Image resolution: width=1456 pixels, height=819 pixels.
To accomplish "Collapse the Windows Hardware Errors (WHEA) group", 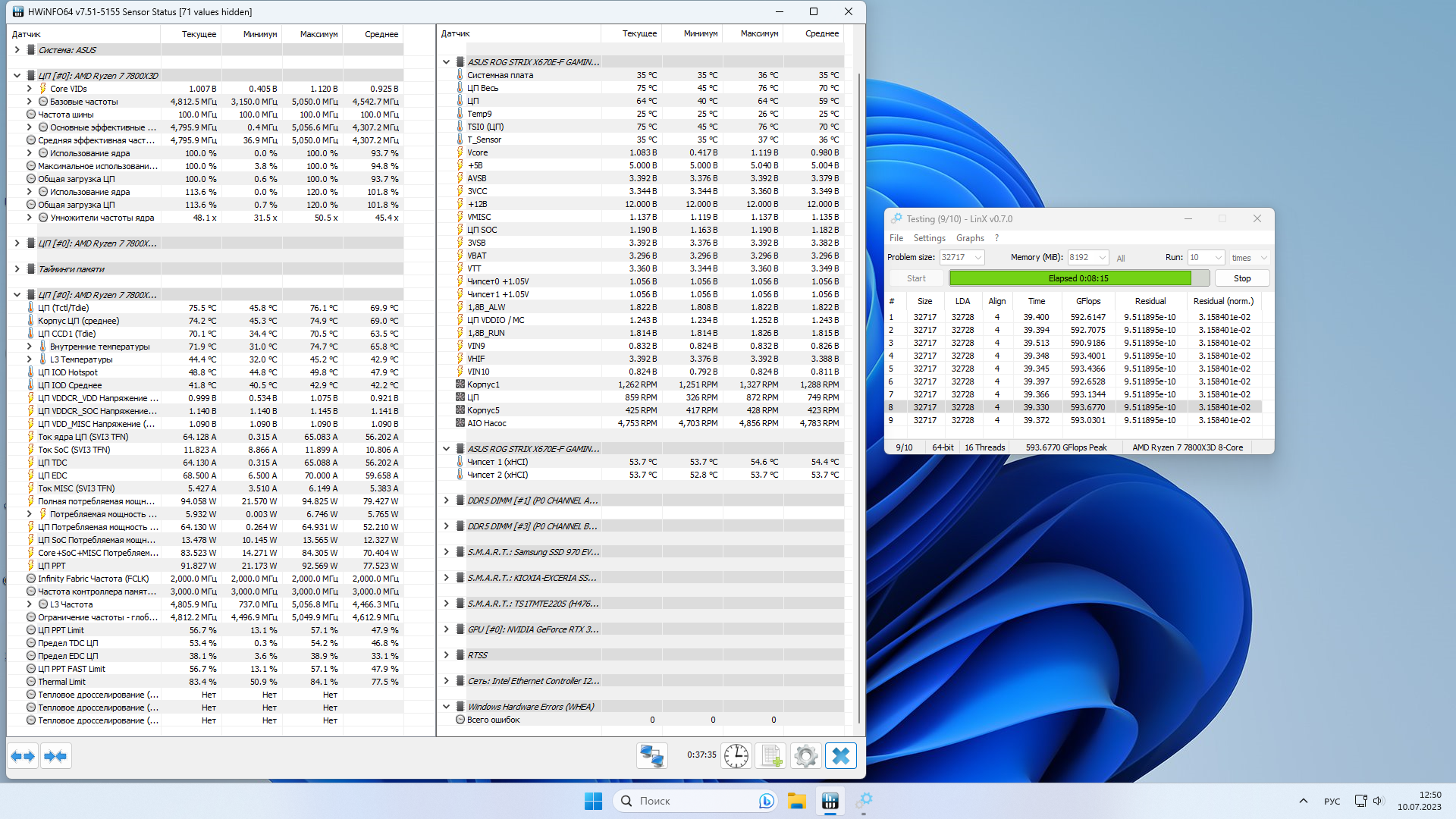I will (x=447, y=707).
